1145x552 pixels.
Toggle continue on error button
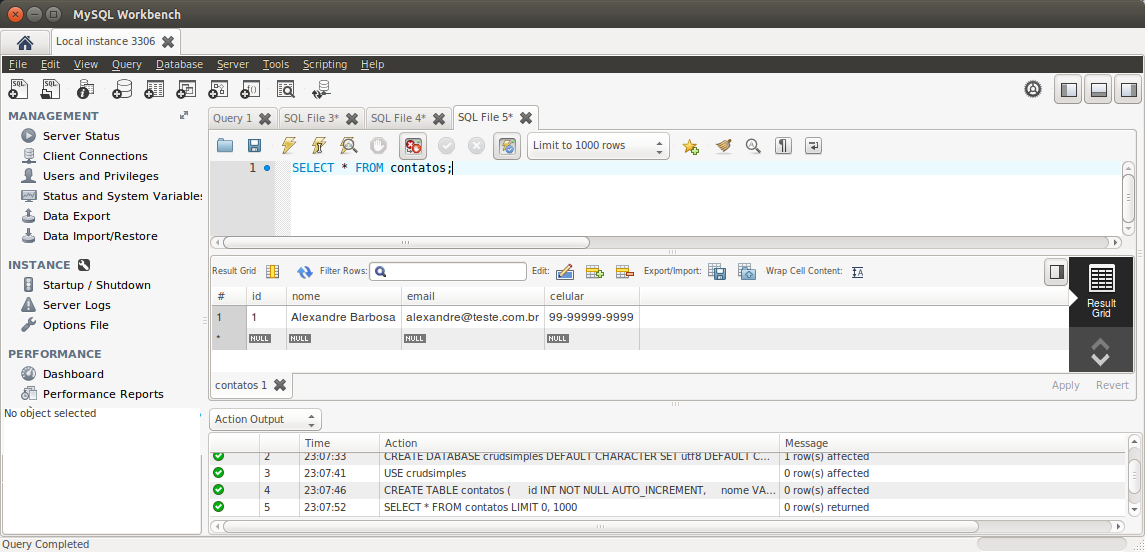click(413, 145)
